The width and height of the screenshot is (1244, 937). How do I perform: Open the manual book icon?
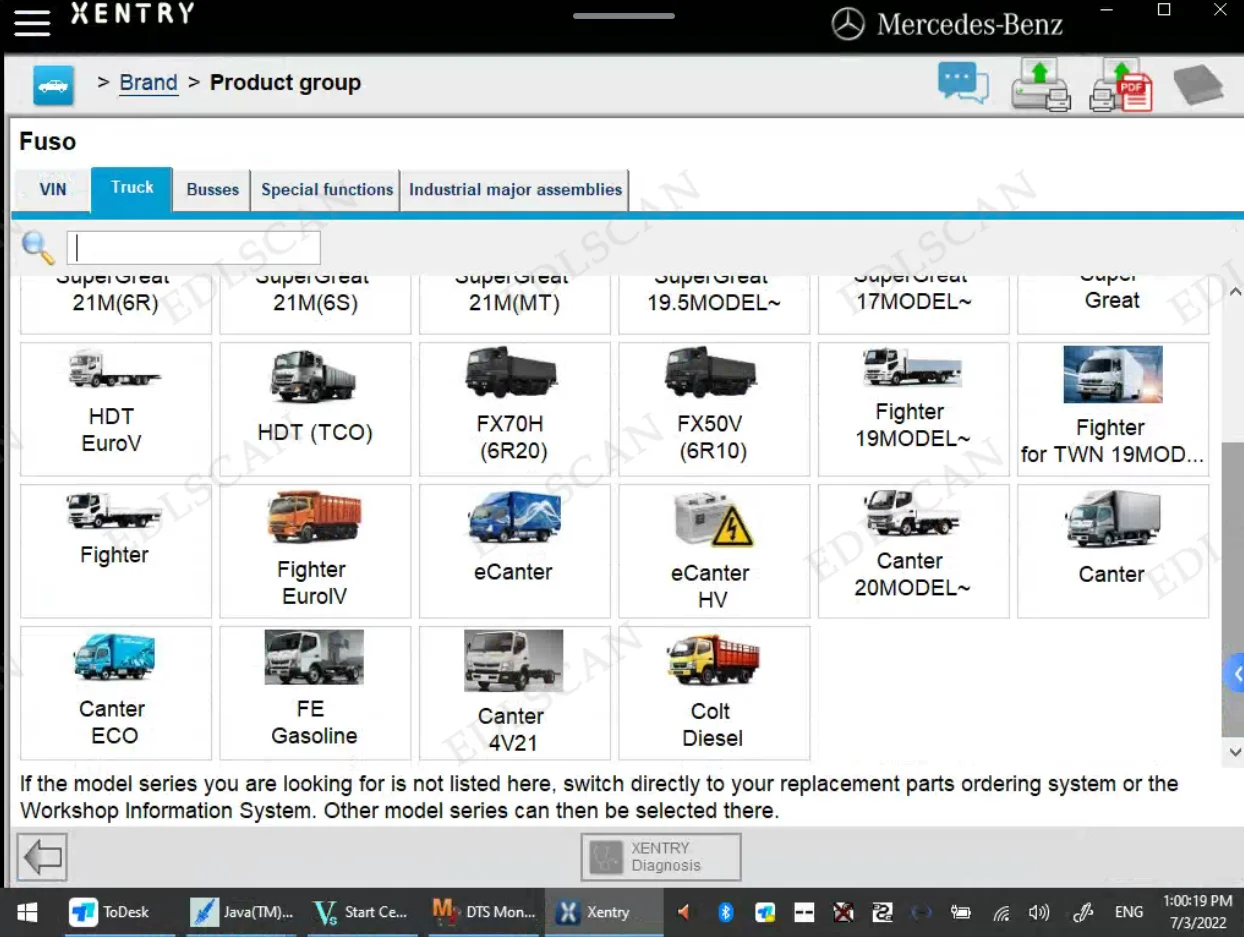[1198, 85]
